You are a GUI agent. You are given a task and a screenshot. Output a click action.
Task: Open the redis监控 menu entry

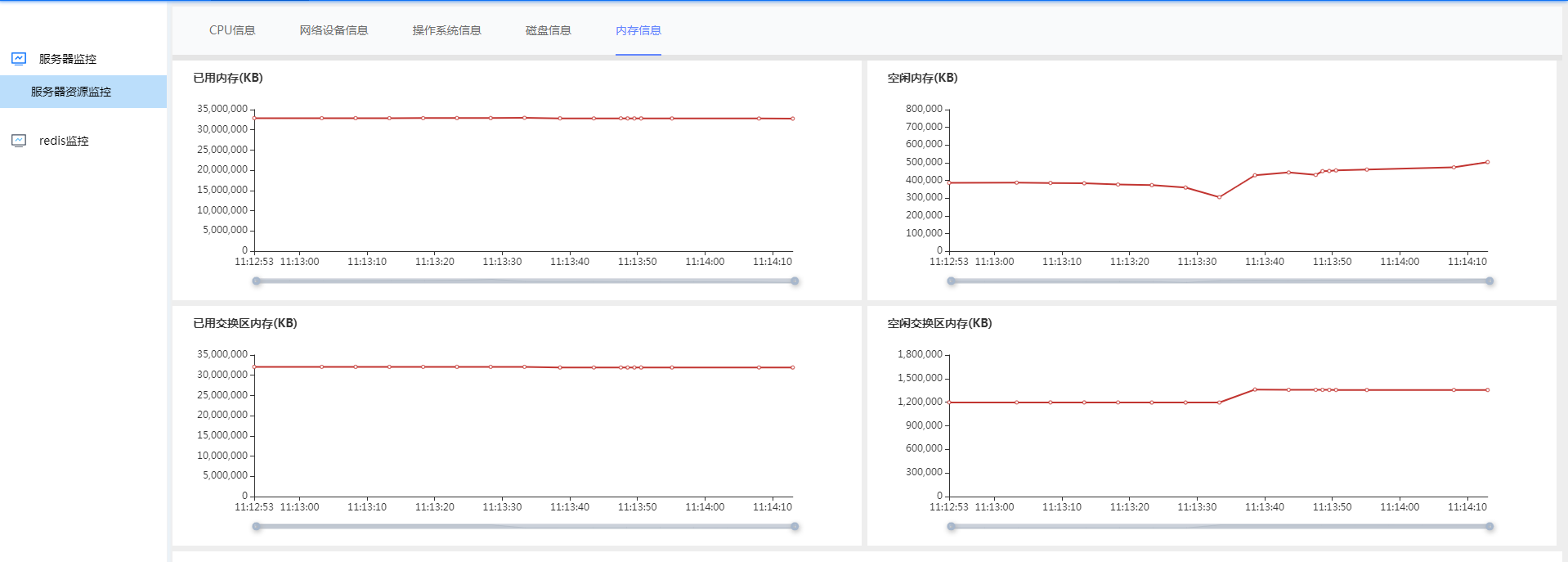pyautogui.click(x=64, y=141)
